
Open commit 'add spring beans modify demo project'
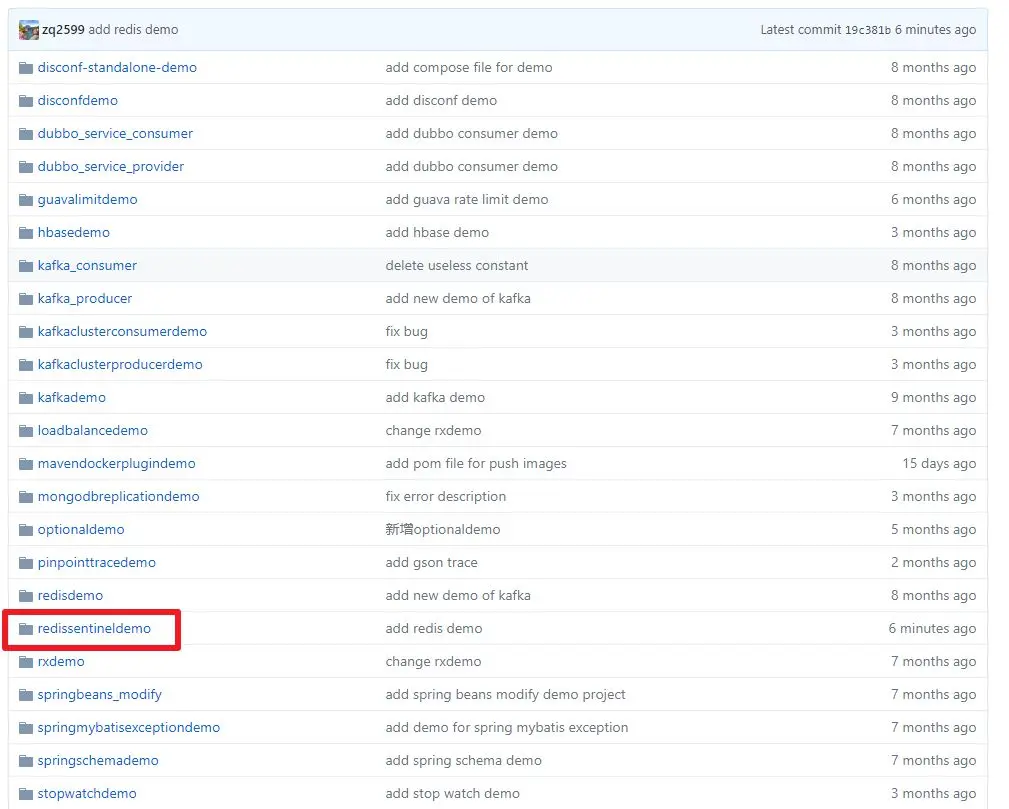506,694
